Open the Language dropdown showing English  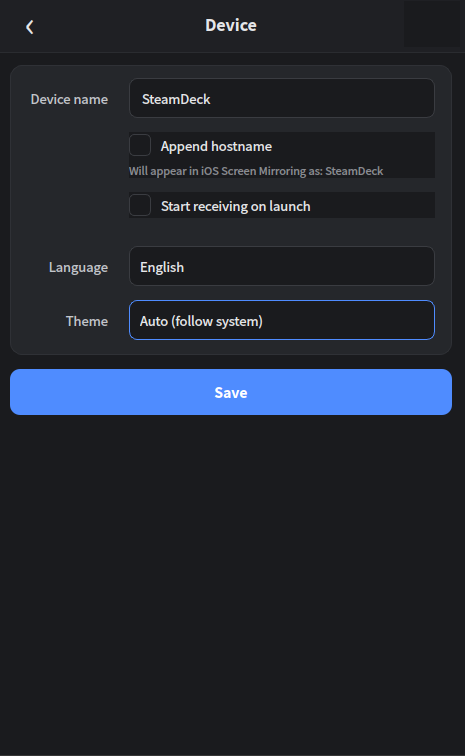pyautogui.click(x=282, y=266)
